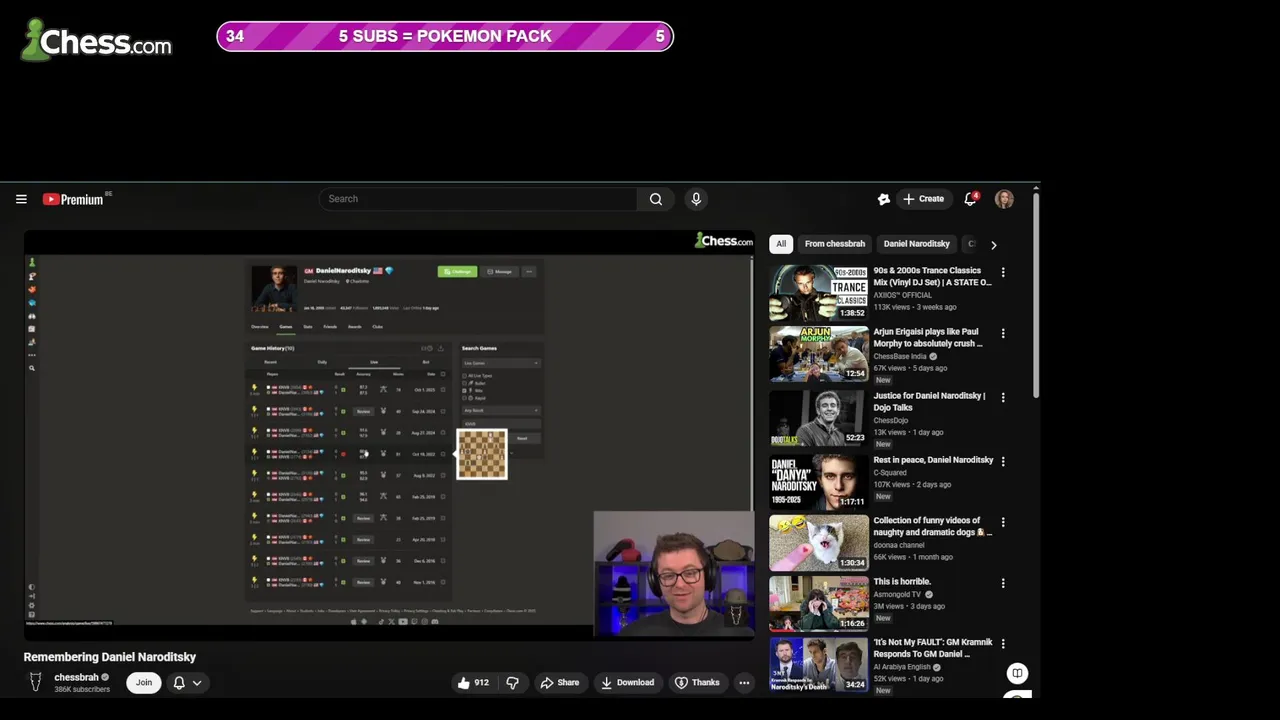Expand notification preferences chevron next to bell
Viewport: 1280px width, 720px height.
pyautogui.click(x=197, y=683)
